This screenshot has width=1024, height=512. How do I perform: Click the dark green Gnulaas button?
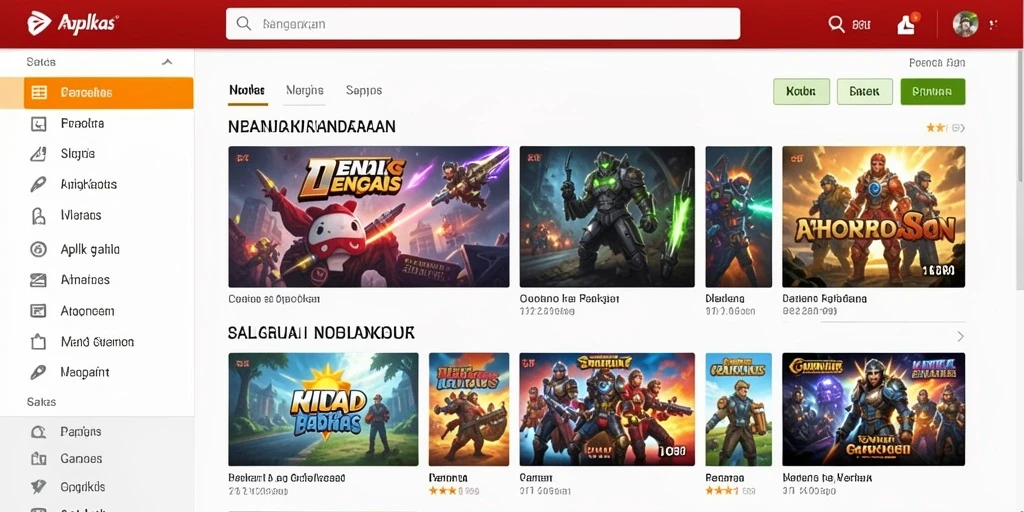(933, 92)
